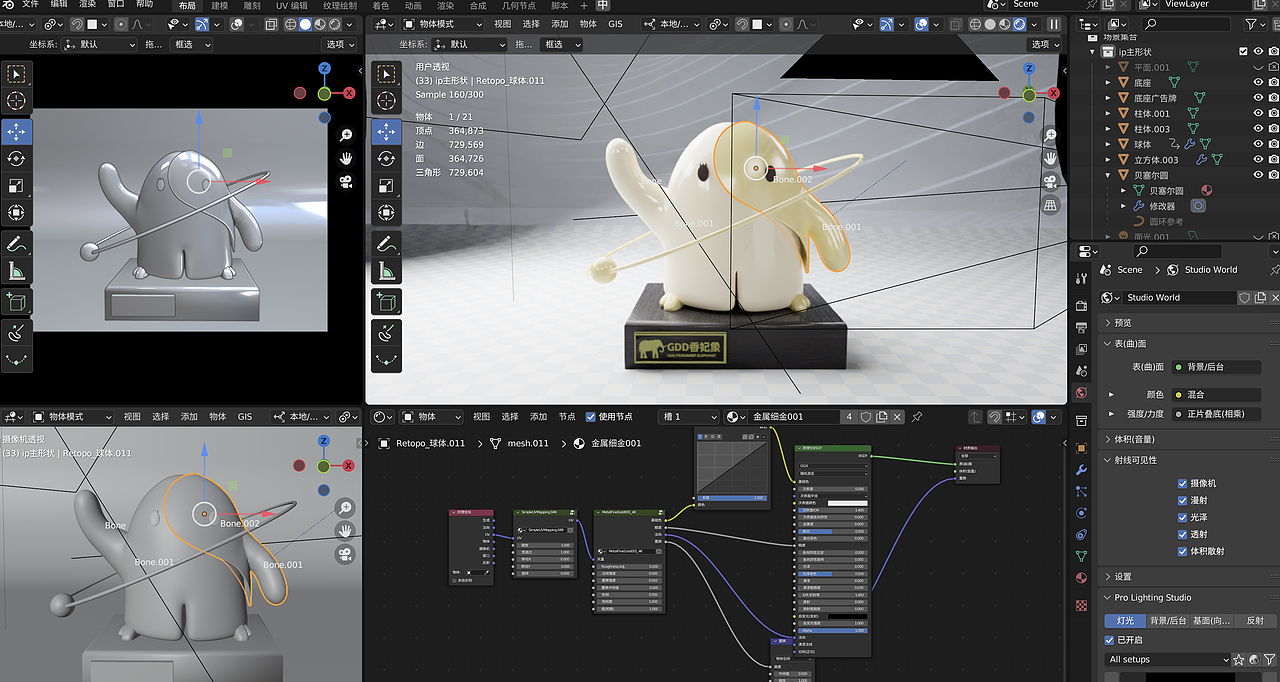Click the 反射 button in Pro Lighting Studio
The width and height of the screenshot is (1280, 682).
click(1254, 620)
